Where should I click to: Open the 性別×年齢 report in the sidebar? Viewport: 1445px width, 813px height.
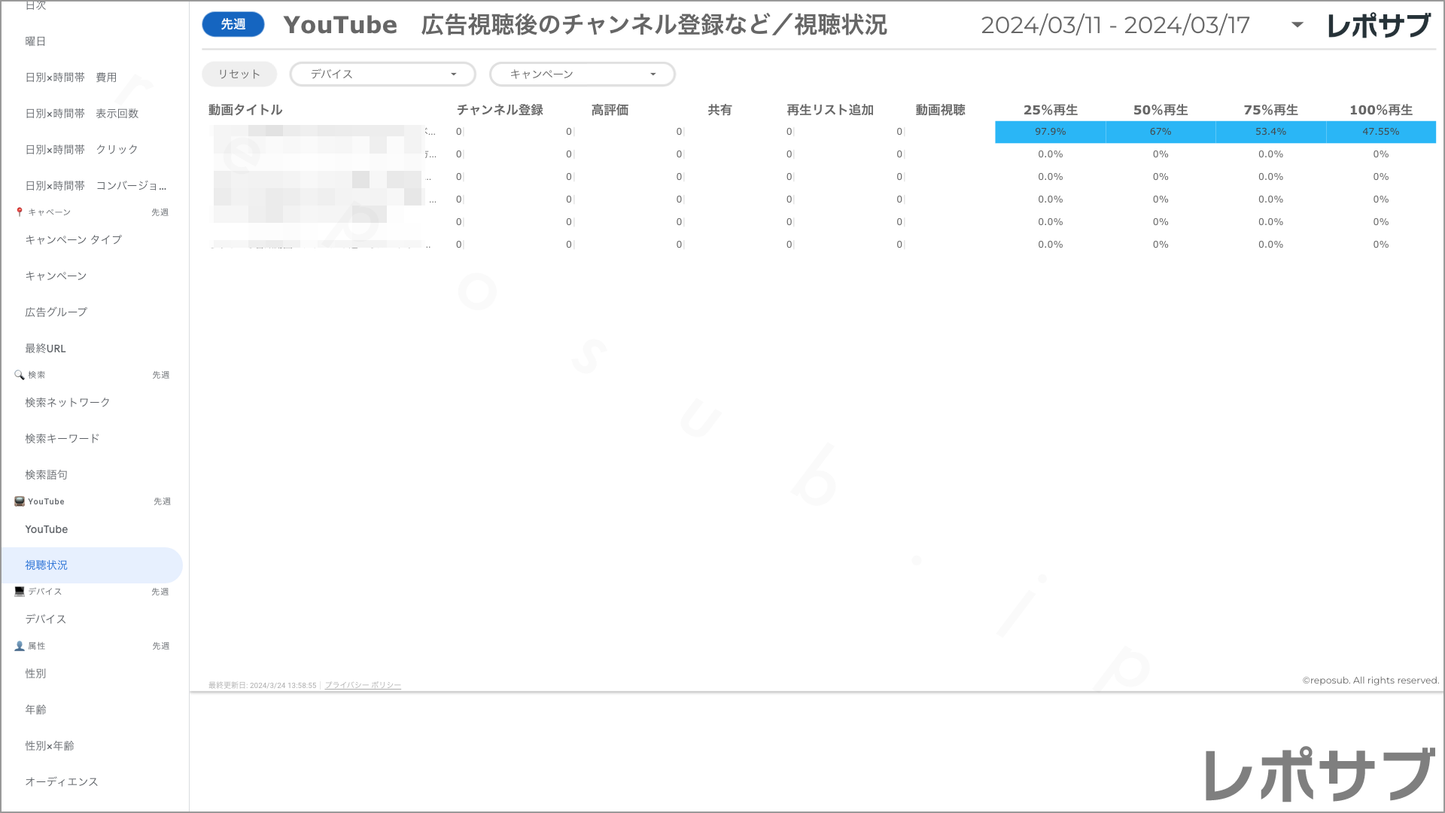pos(50,745)
